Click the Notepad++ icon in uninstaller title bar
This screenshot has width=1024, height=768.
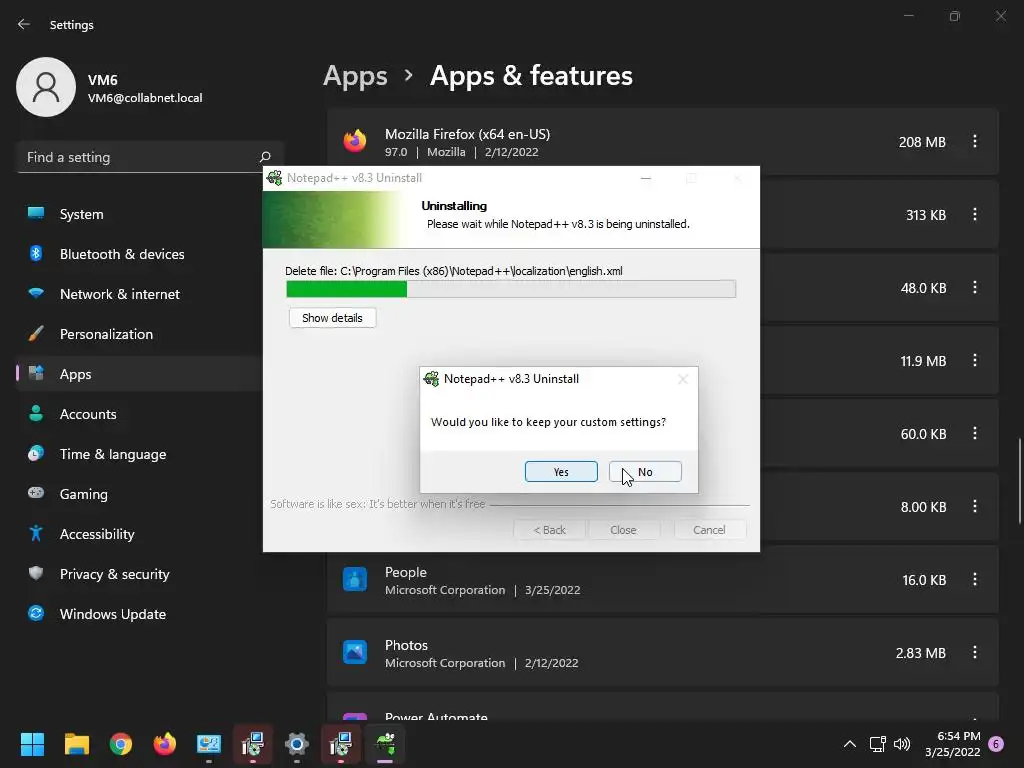pos(274,178)
